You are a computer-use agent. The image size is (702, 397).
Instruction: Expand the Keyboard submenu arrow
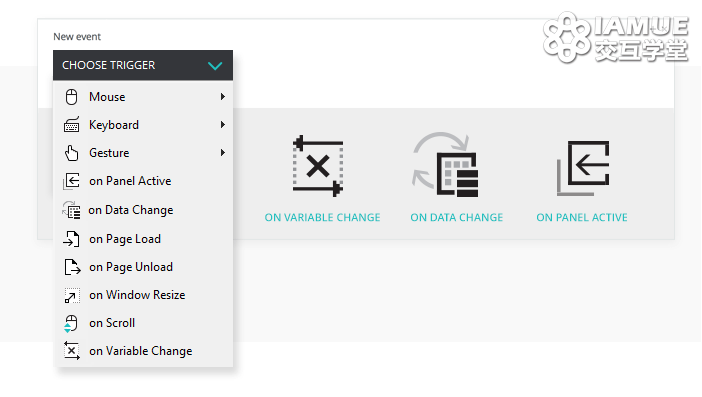coord(223,125)
